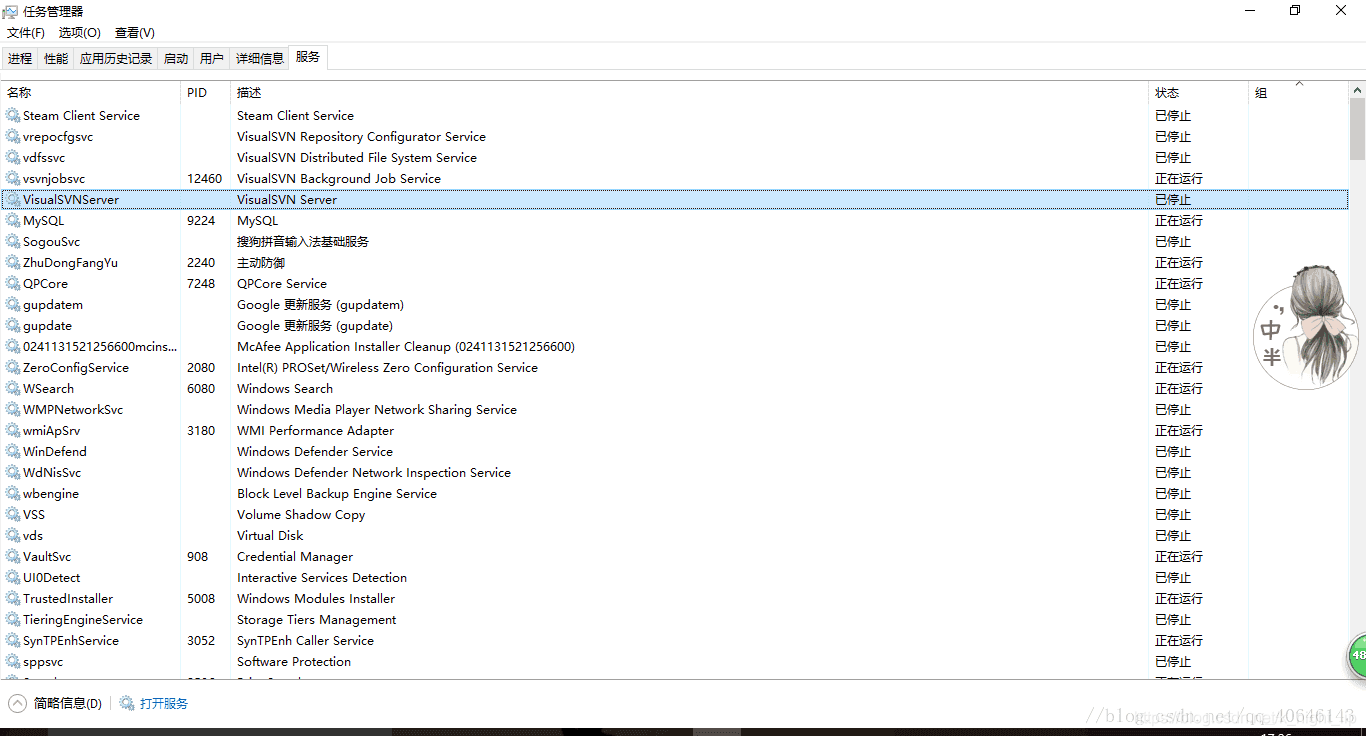Image resolution: width=1366 pixels, height=736 pixels.
Task: Click the SynTPEnhService gear icon
Action: tap(13, 641)
